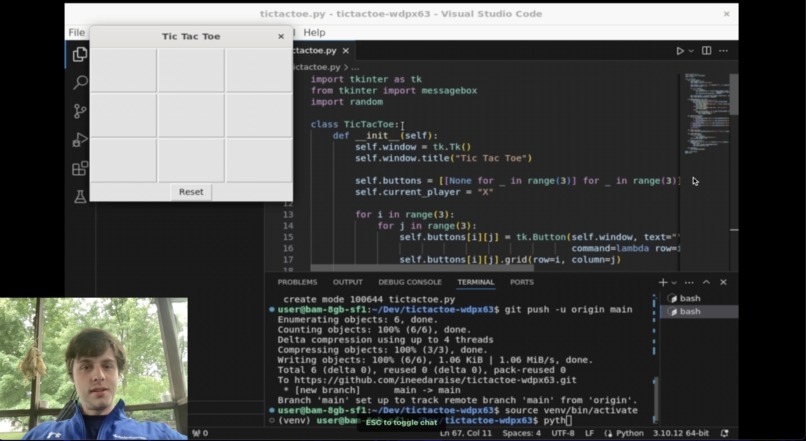Click the tictactoe.py breadcrumb above the code

[x=316, y=67]
